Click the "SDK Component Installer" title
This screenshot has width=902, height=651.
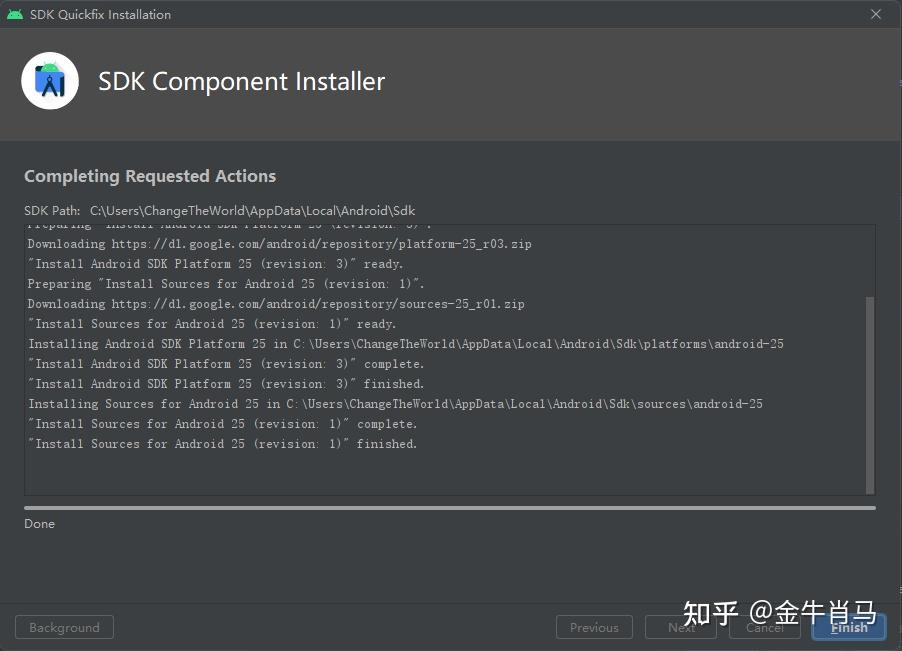coord(242,81)
